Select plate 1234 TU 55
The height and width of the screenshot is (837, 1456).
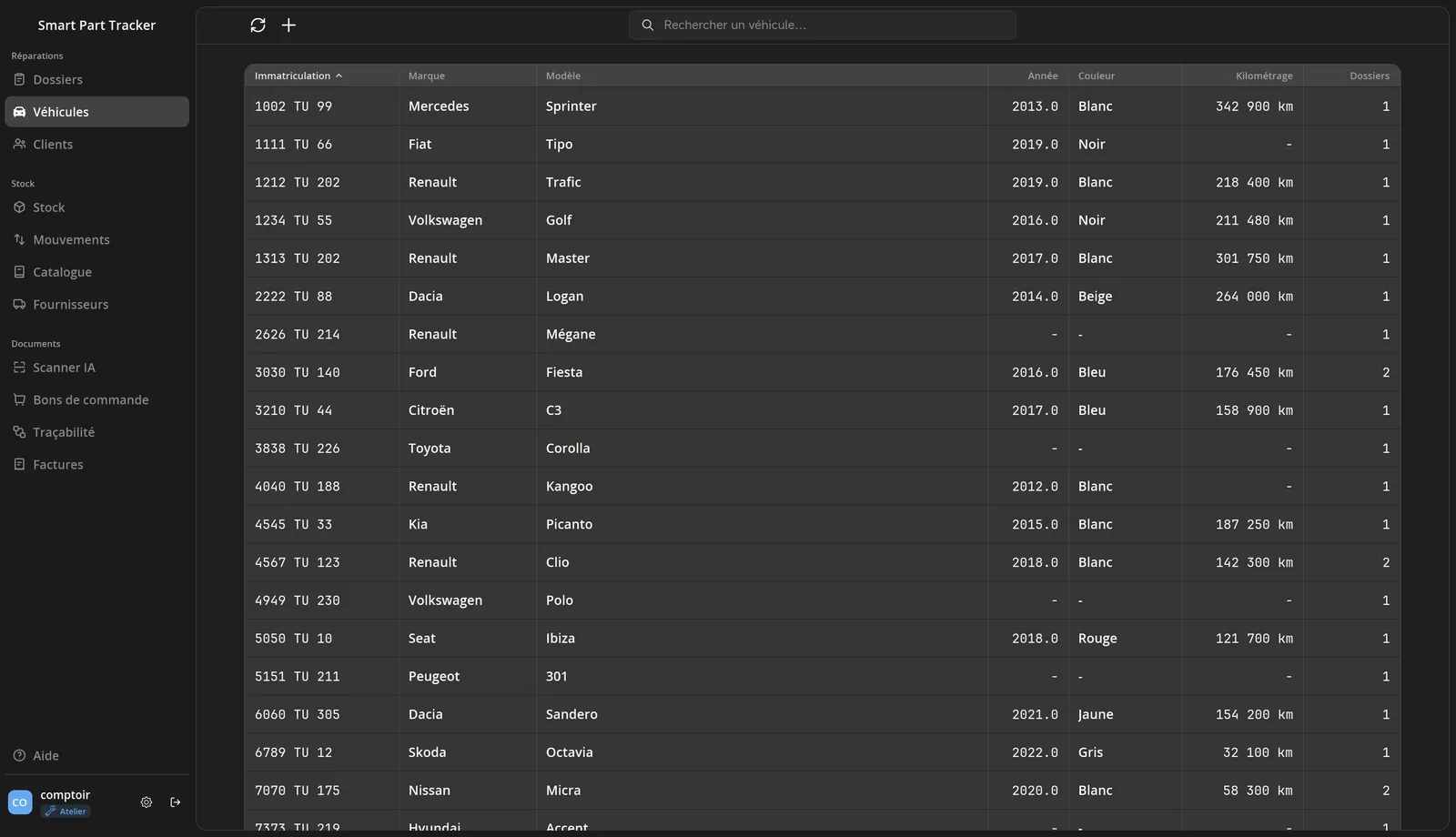(x=293, y=220)
